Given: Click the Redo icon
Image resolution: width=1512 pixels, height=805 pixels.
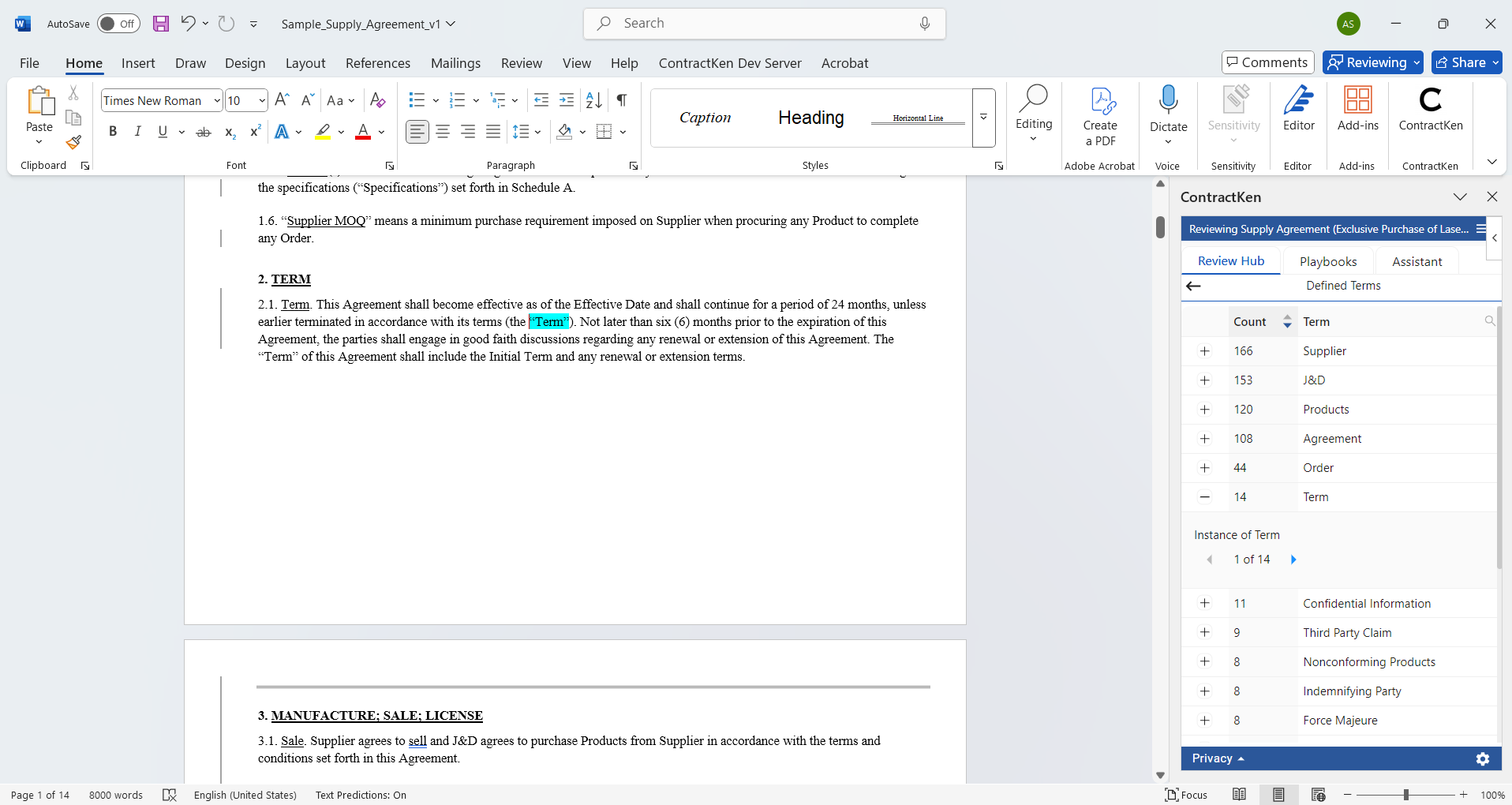Looking at the screenshot, I should click(226, 24).
